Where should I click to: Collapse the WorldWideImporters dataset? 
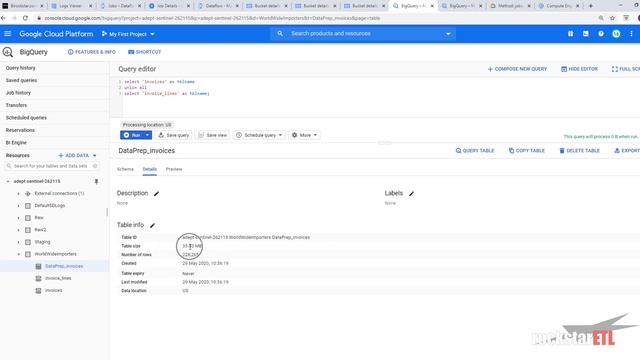(18, 254)
